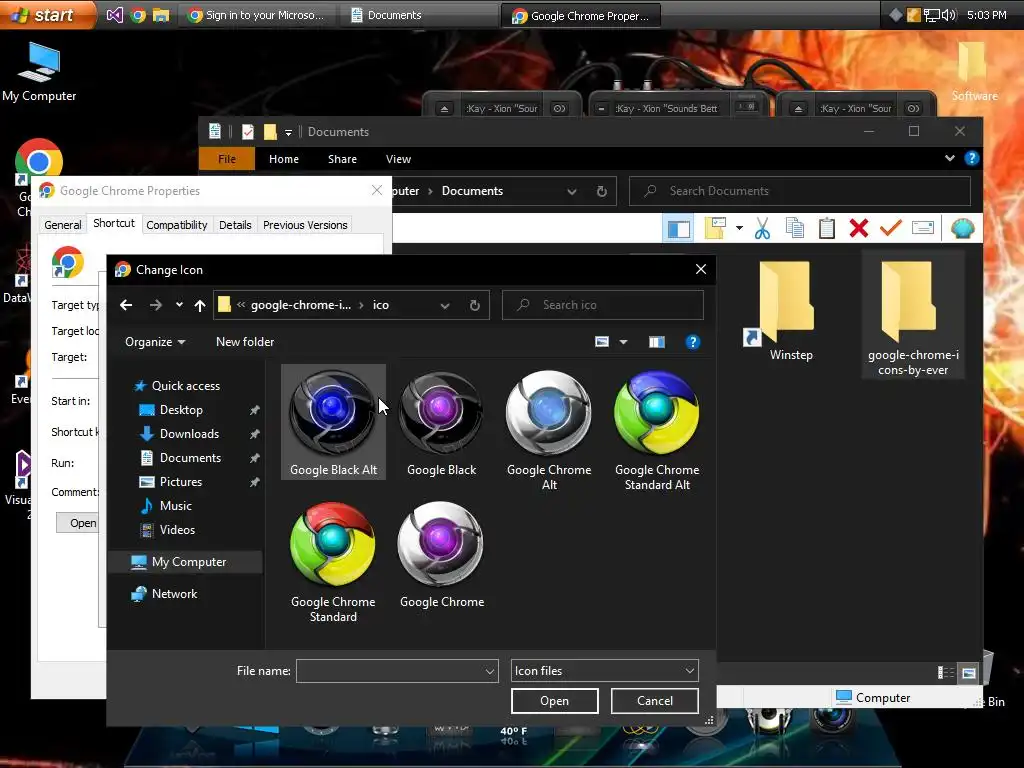The height and width of the screenshot is (768, 1024).
Task: Go back in Change Icon dialog
Action: point(126,305)
